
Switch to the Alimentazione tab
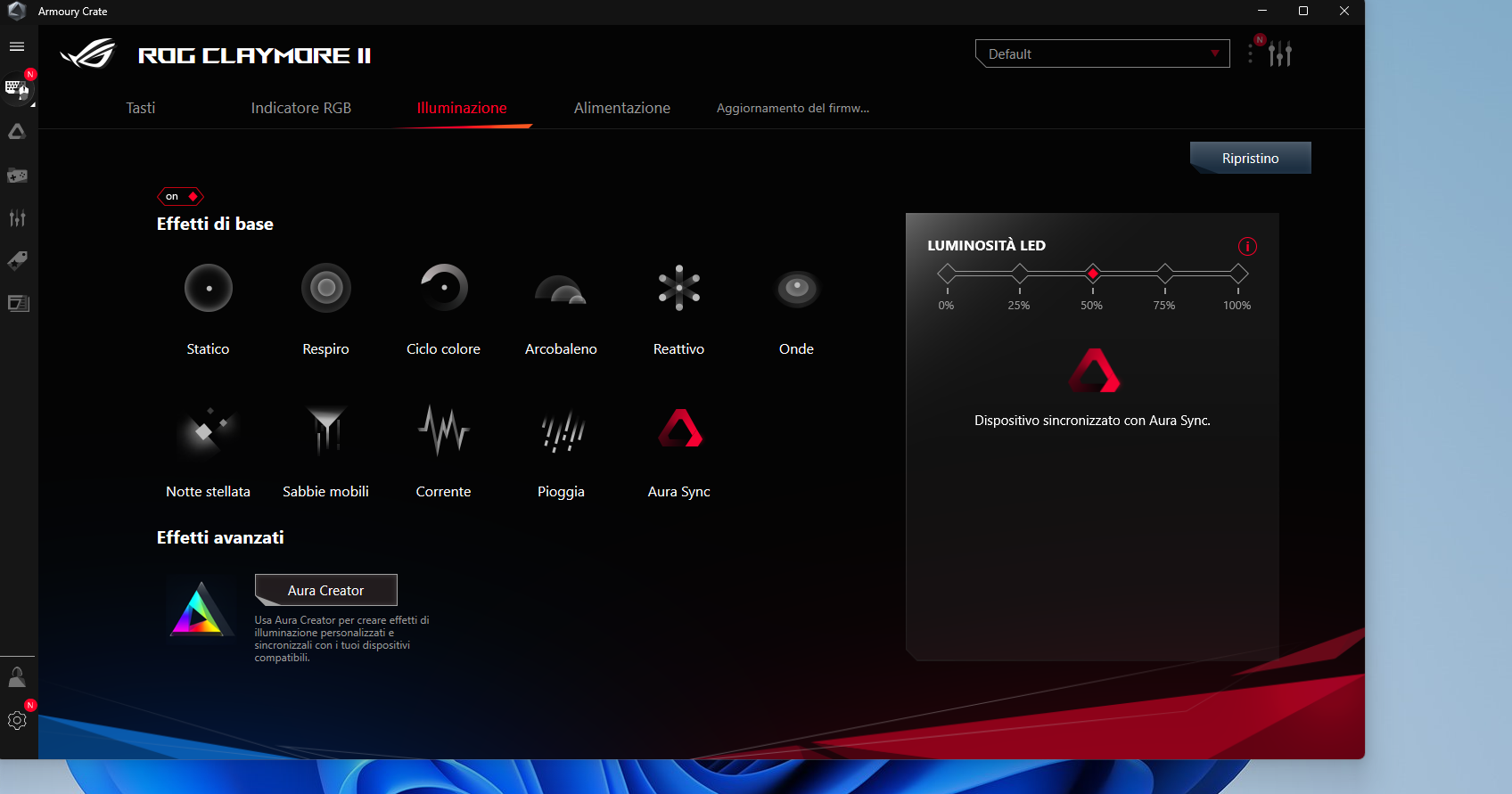click(622, 108)
